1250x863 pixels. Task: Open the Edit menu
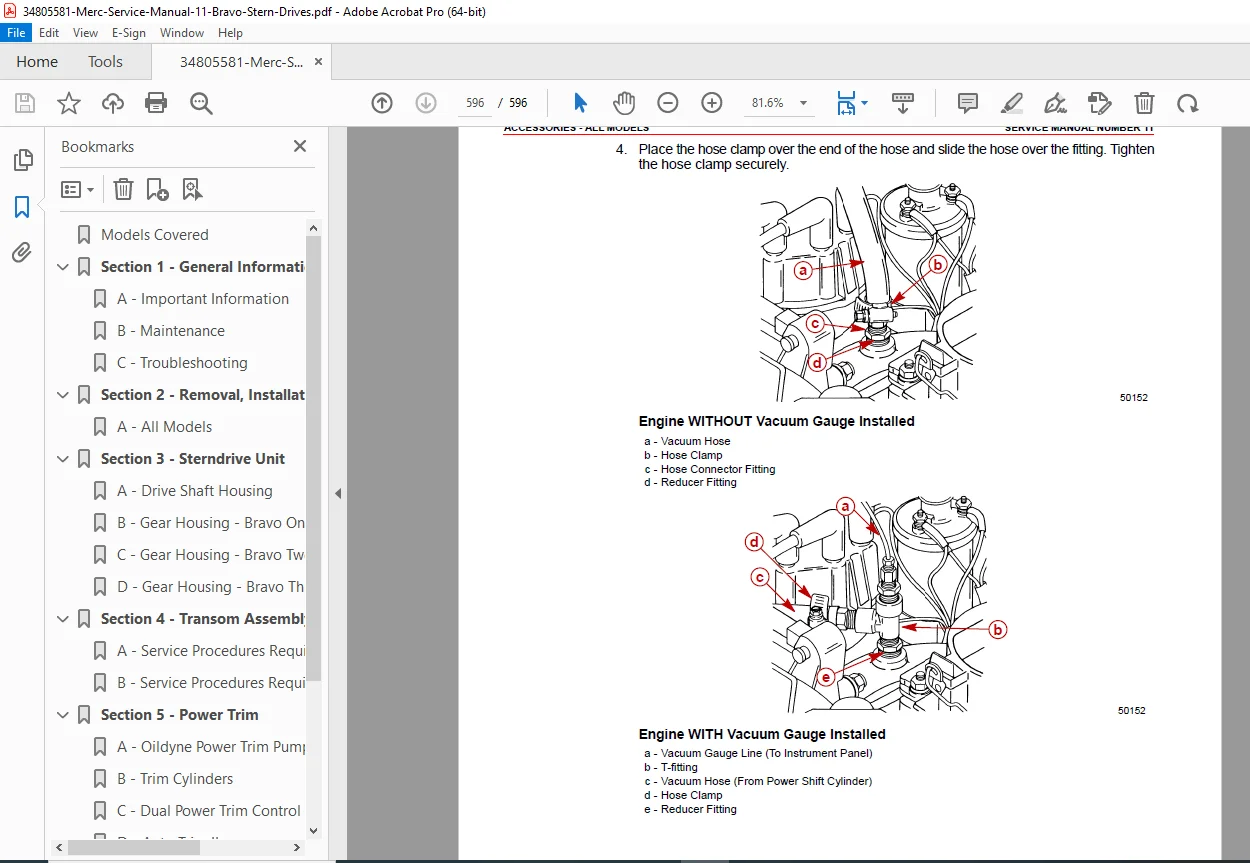[49, 33]
